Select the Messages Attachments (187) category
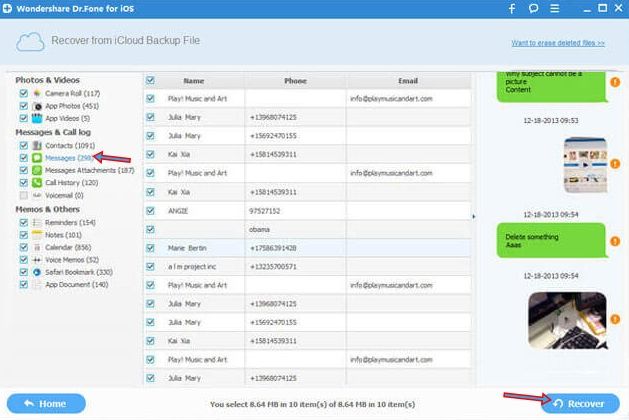Screen dimensions: 629x420 click(x=89, y=170)
